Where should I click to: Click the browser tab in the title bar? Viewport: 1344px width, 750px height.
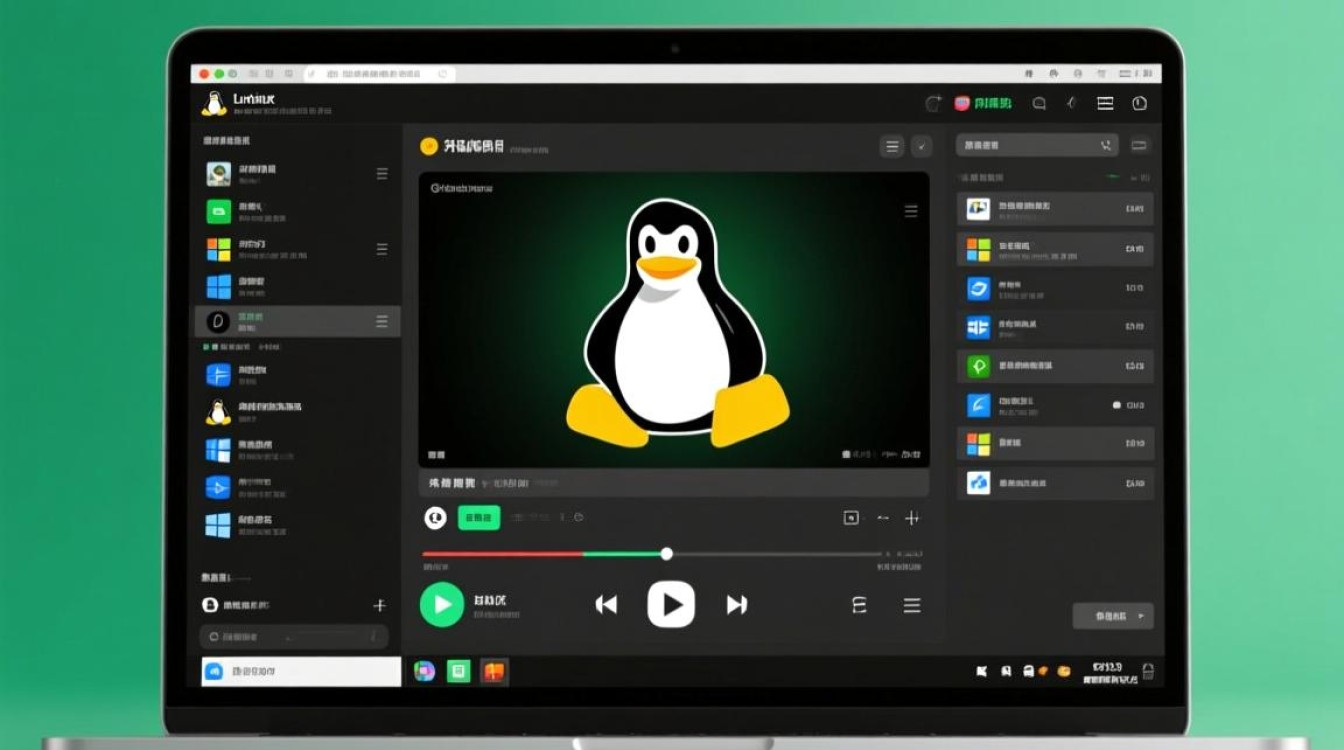click(x=378, y=73)
